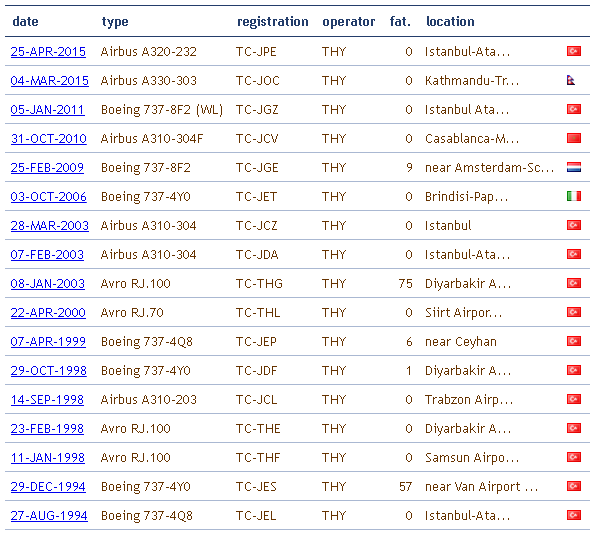Click the Turkey flag in the Van Airport row
This screenshot has width=590, height=546.
[x=574, y=485]
